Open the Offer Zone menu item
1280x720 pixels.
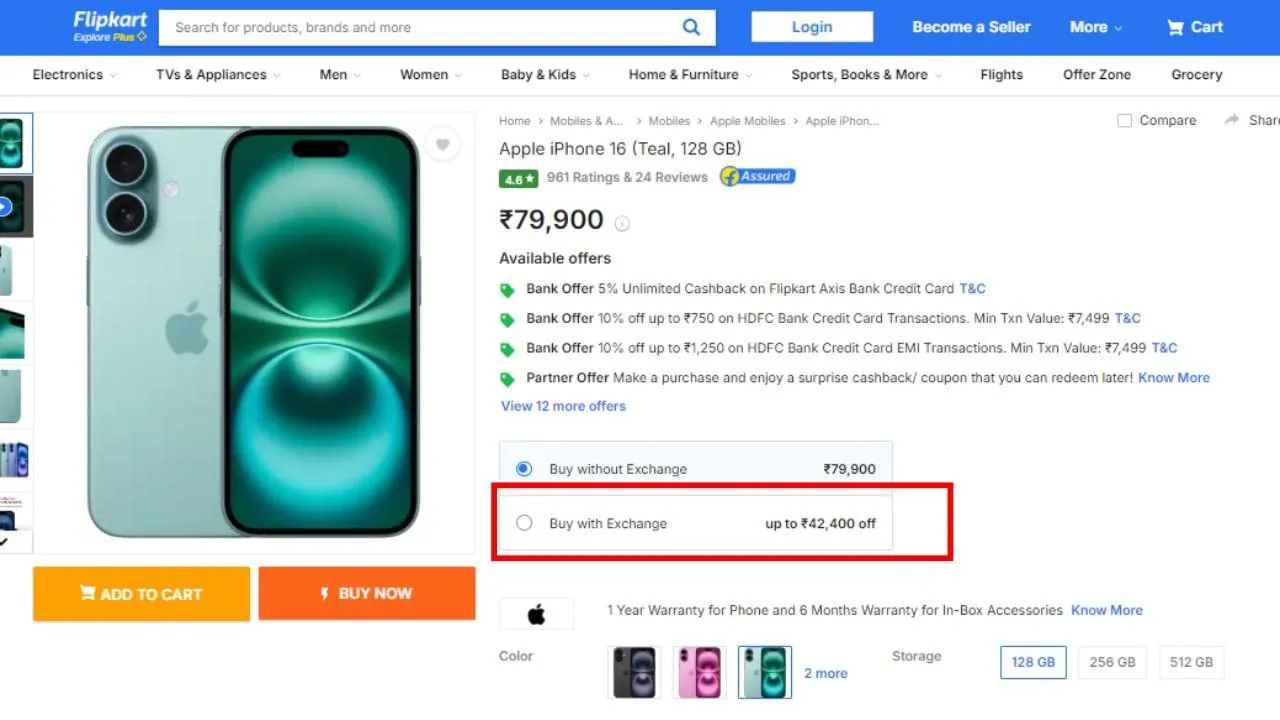tap(1097, 75)
